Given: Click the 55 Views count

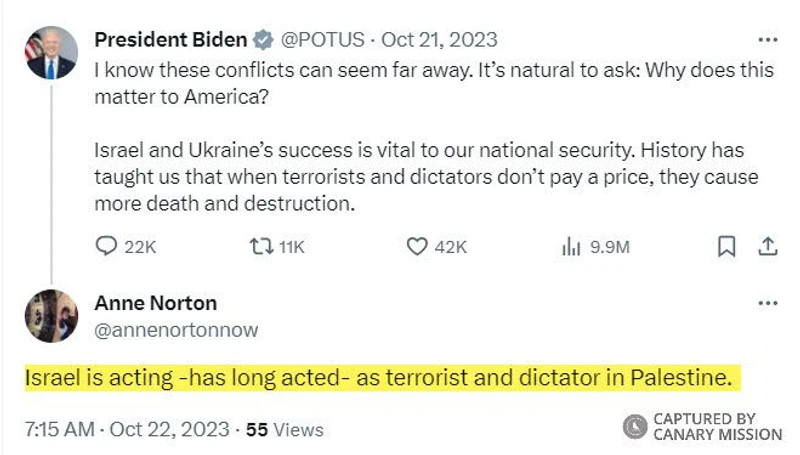Looking at the screenshot, I should tap(285, 429).
